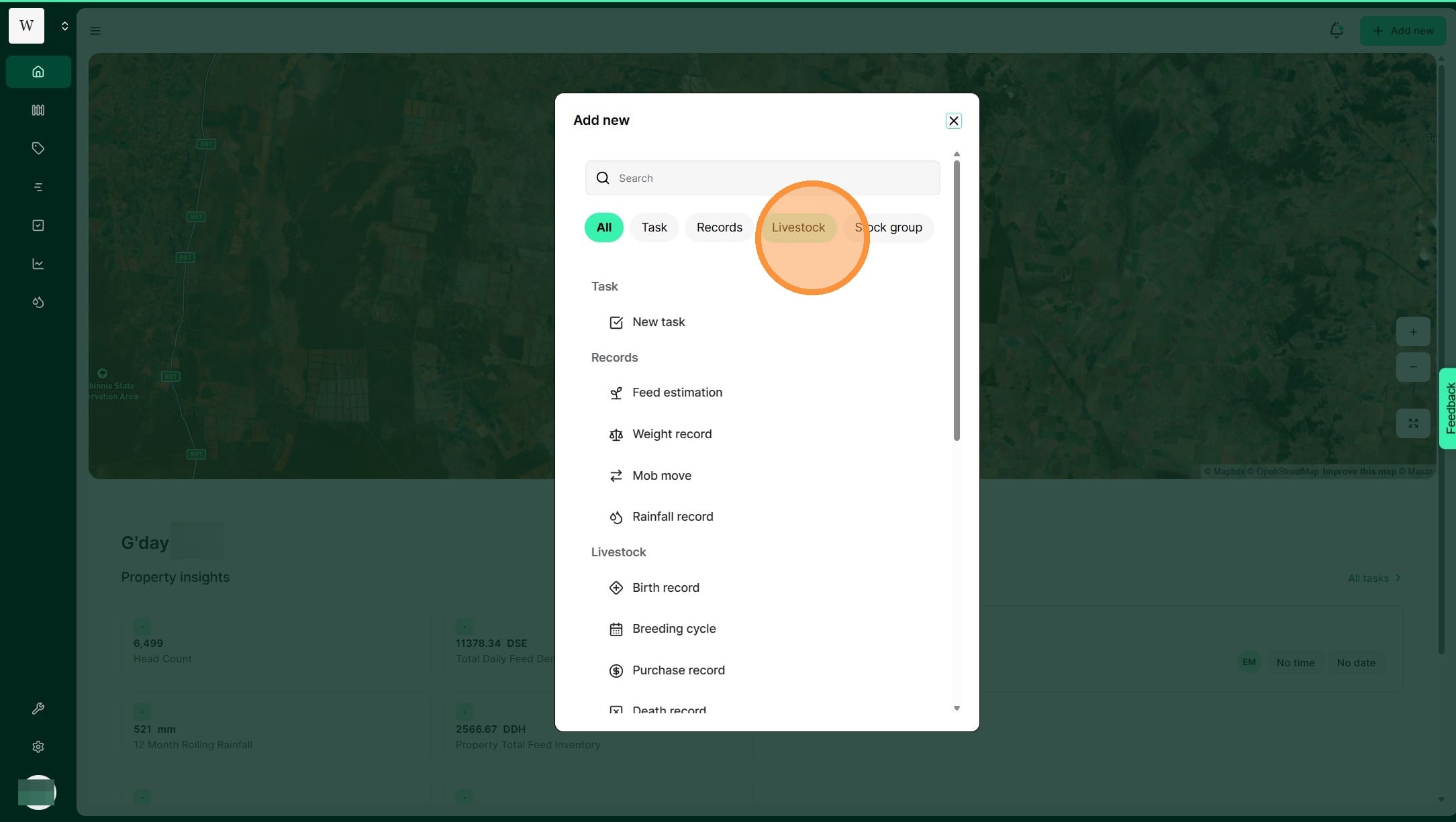Switch to the Livestock filter tab
The width and height of the screenshot is (1456, 822).
[x=798, y=227]
